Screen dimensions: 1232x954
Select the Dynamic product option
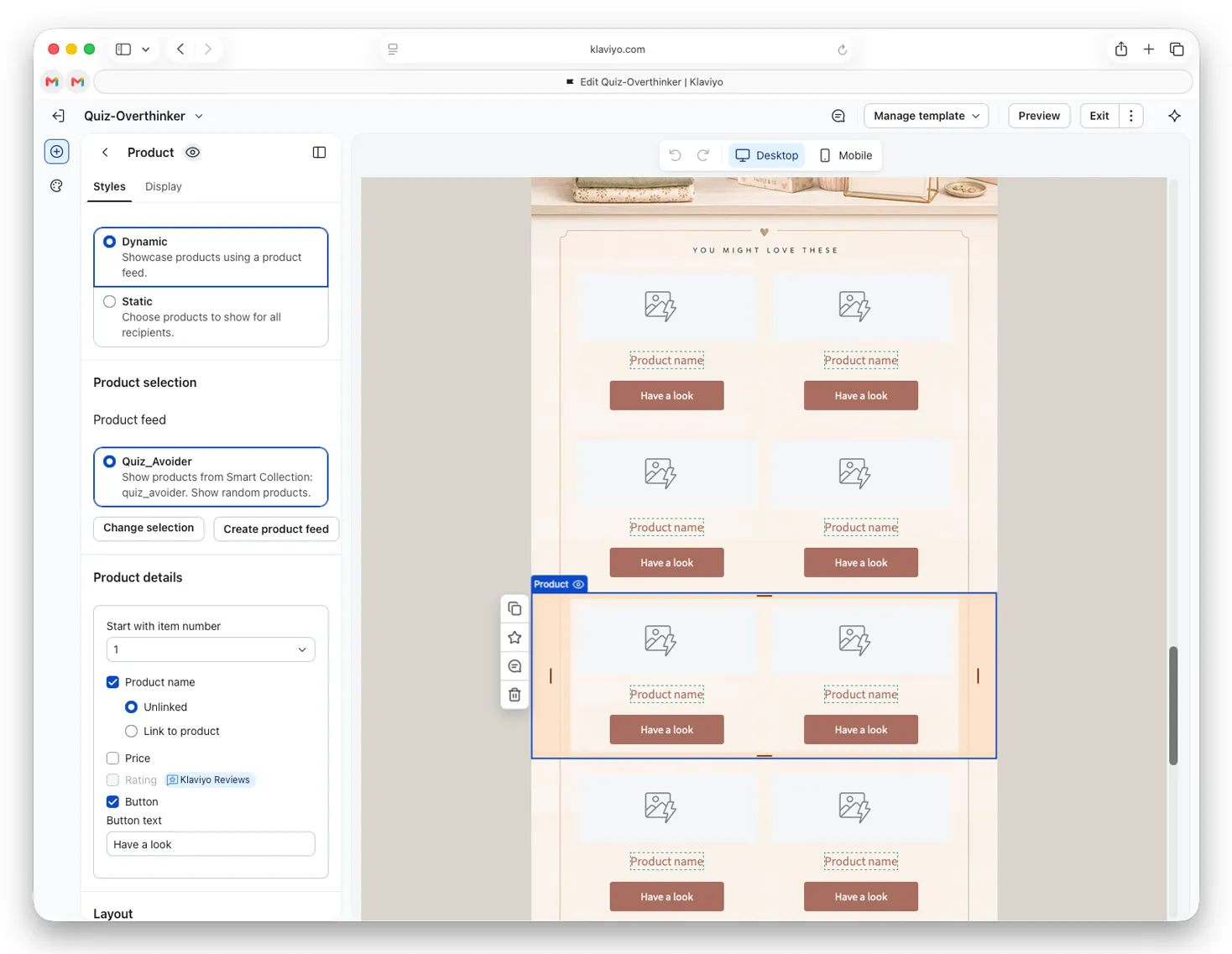click(211, 257)
